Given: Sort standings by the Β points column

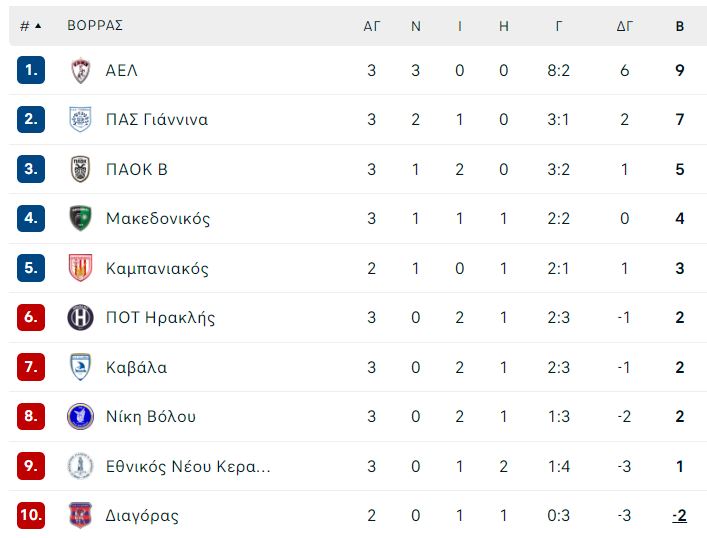Looking at the screenshot, I should pyautogui.click(x=680, y=26).
